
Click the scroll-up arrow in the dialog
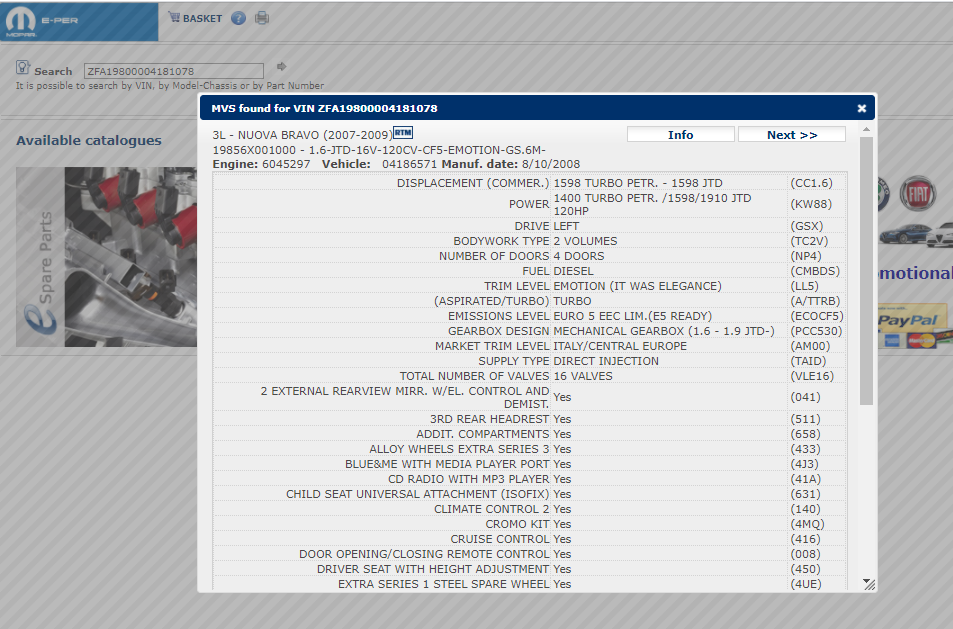click(x=866, y=129)
